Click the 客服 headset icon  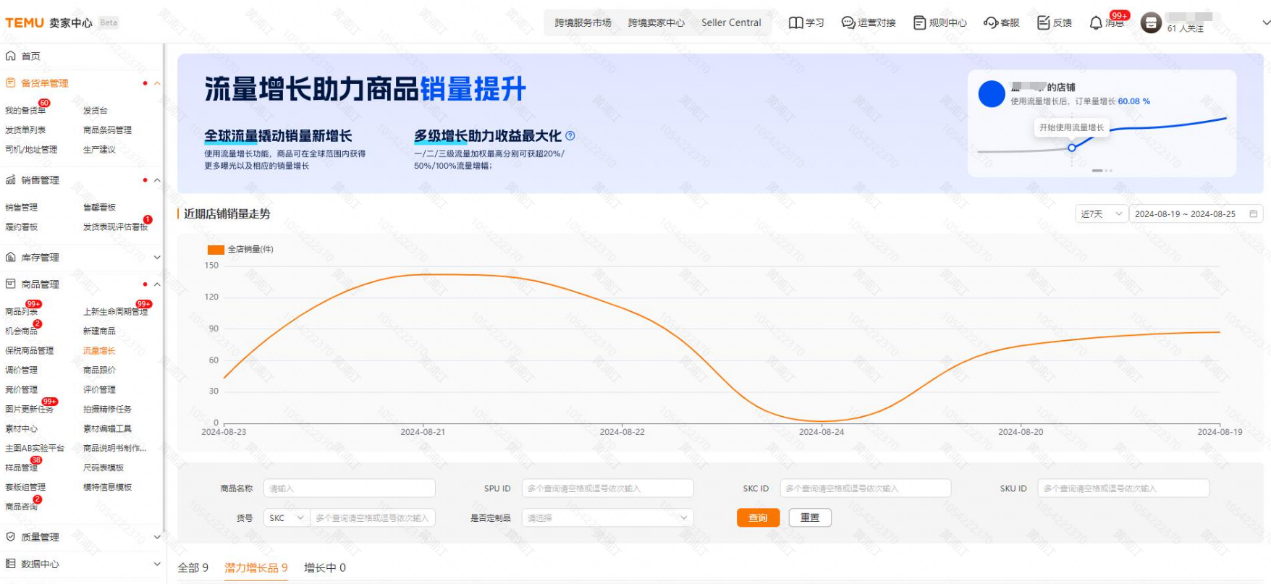(x=990, y=23)
